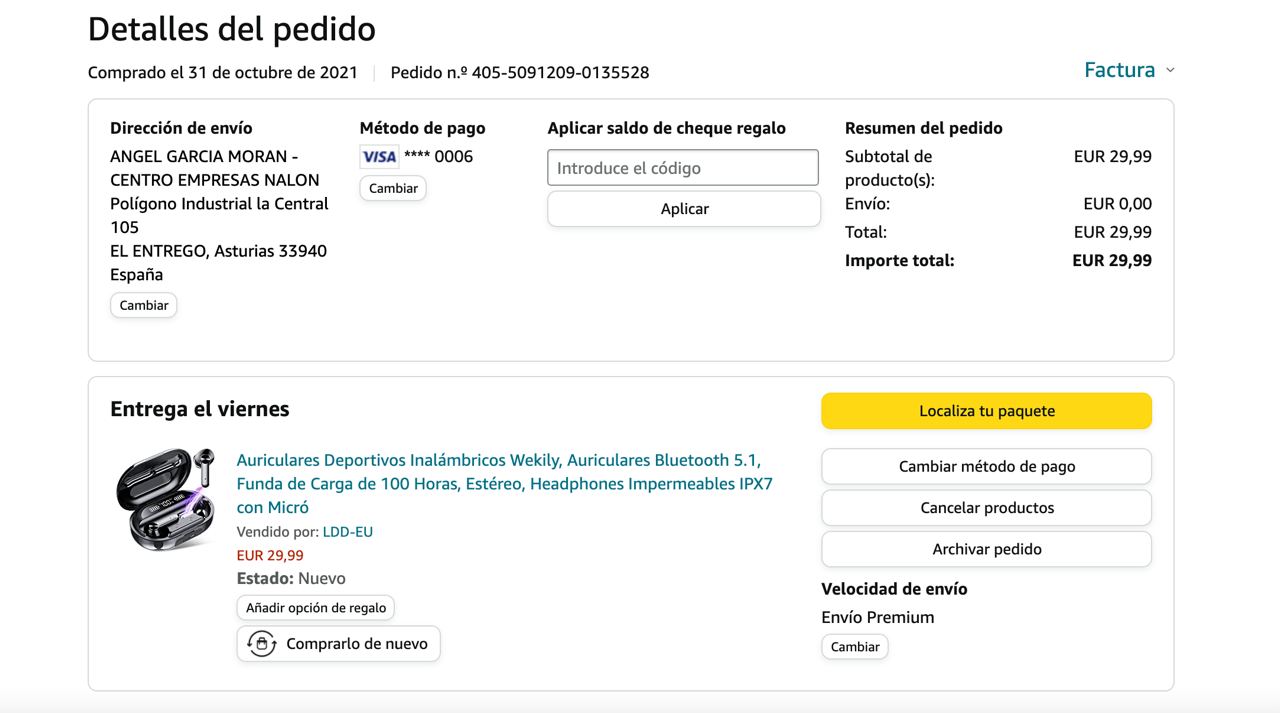Click the buy-again circular arrows icon

pyautogui.click(x=261, y=644)
